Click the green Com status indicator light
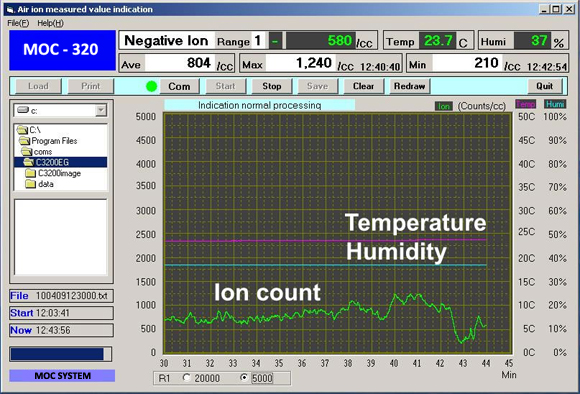This screenshot has width=580, height=394. pyautogui.click(x=152, y=86)
